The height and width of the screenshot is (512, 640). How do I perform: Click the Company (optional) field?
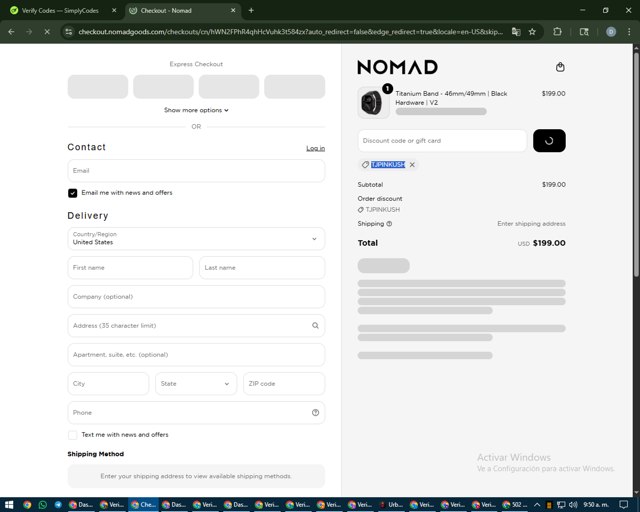pyautogui.click(x=196, y=296)
